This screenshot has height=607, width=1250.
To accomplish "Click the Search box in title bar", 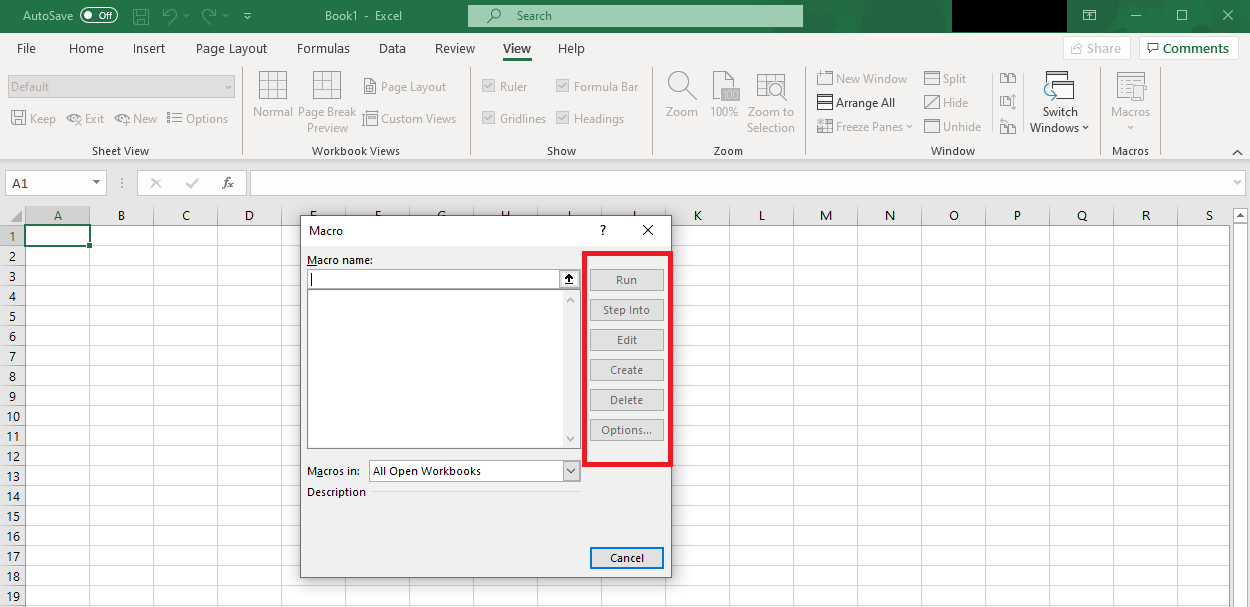I will (635, 16).
